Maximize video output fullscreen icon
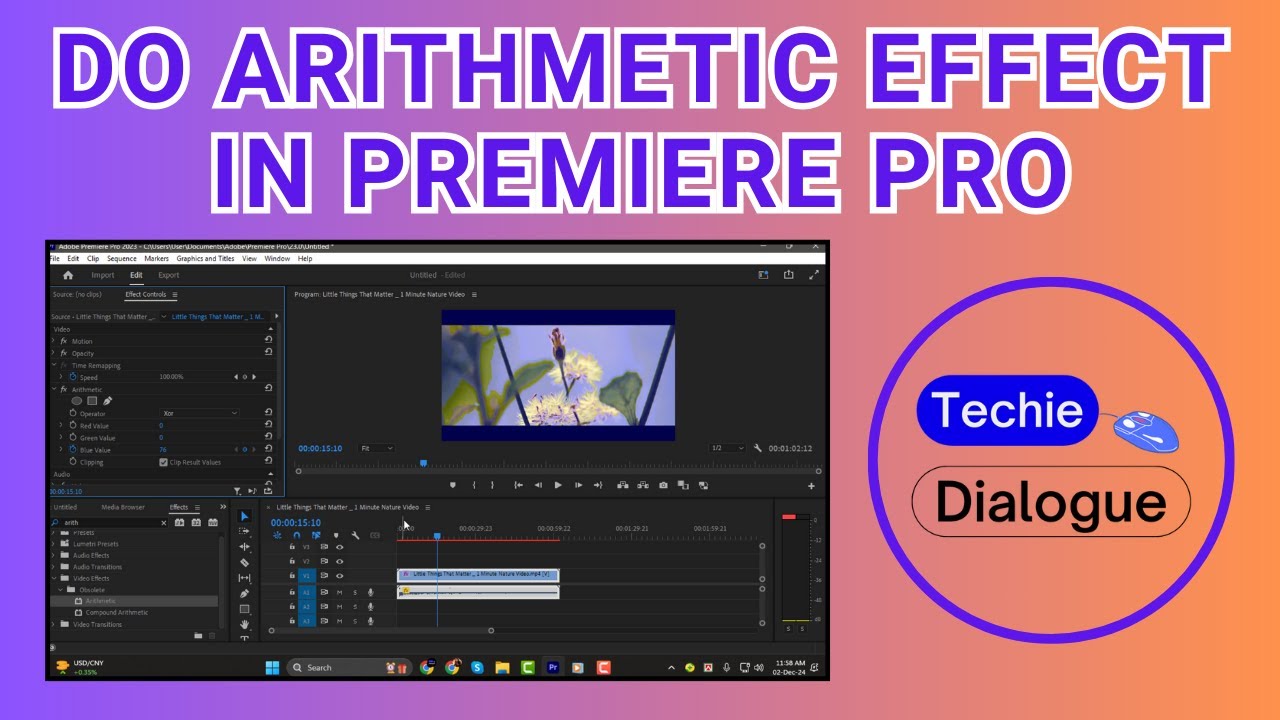 pos(814,275)
